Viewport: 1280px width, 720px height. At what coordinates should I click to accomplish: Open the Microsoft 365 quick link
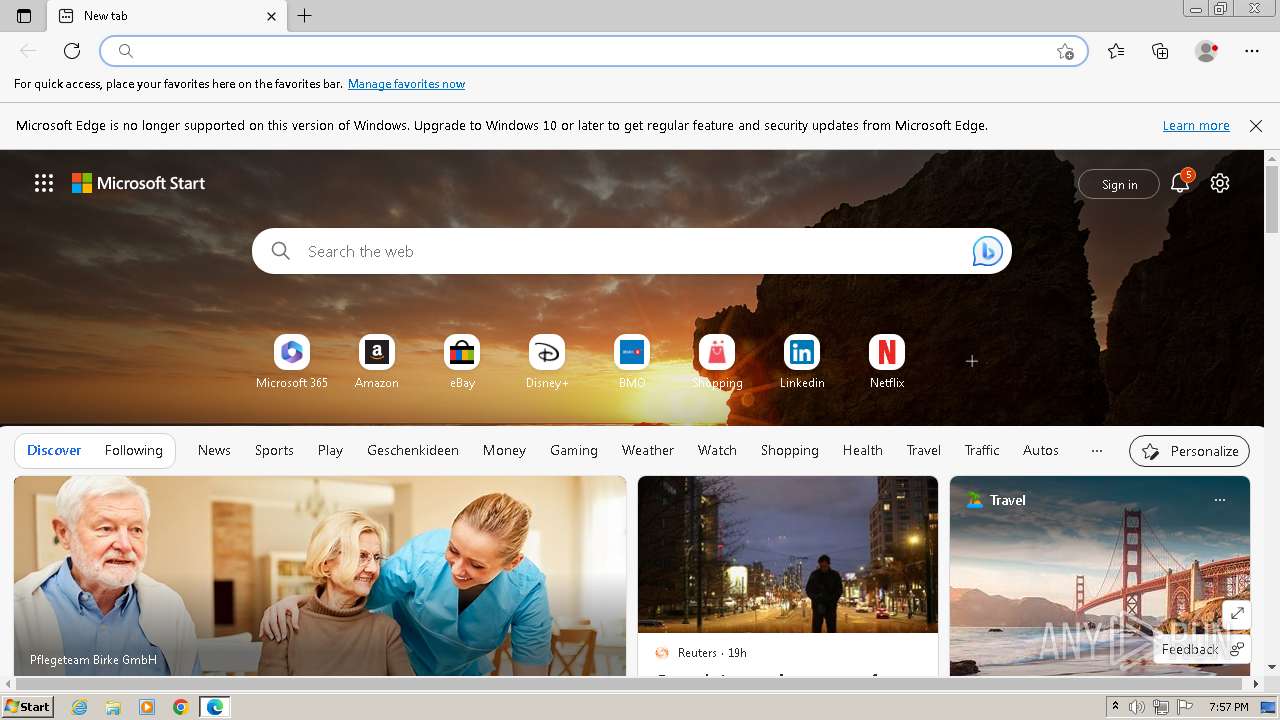tap(292, 362)
